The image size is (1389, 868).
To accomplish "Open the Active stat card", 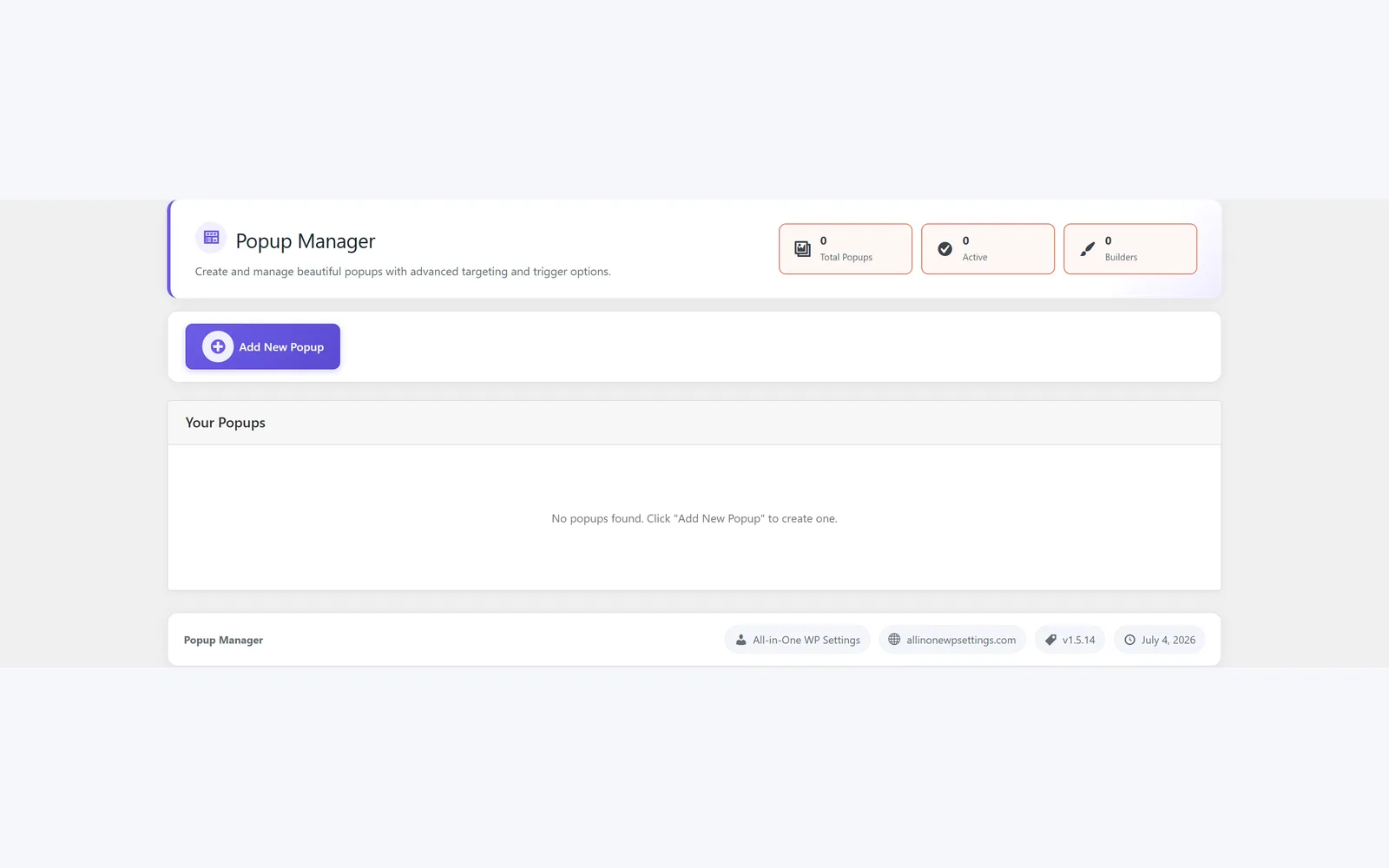I will (x=988, y=249).
